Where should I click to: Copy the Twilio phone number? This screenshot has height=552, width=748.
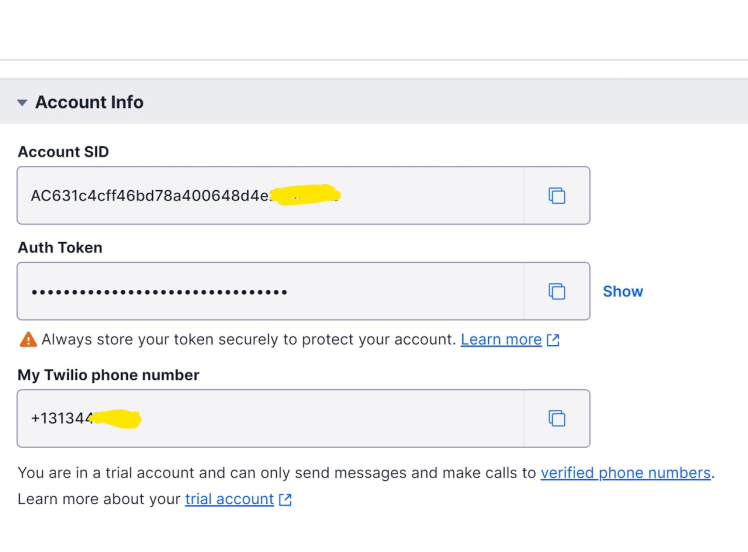557,418
